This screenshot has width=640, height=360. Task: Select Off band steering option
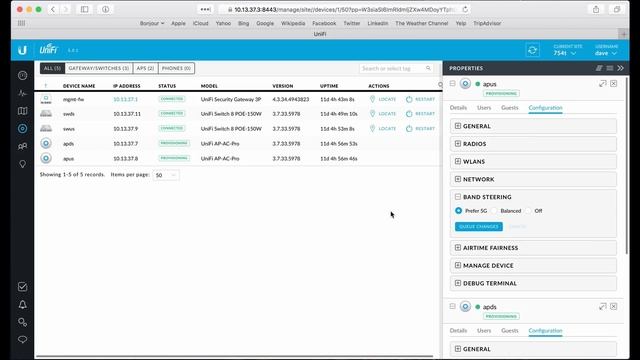point(529,211)
